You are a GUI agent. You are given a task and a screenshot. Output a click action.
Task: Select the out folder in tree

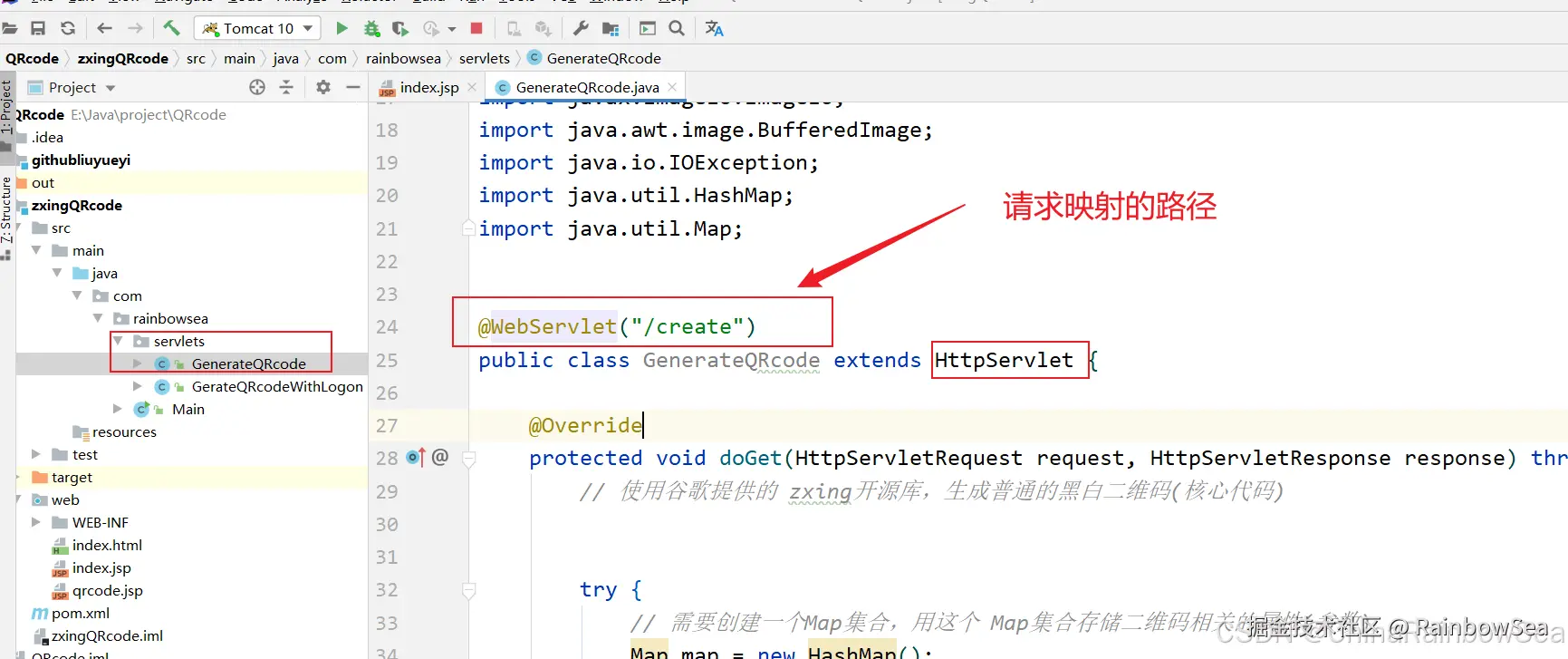tap(43, 182)
